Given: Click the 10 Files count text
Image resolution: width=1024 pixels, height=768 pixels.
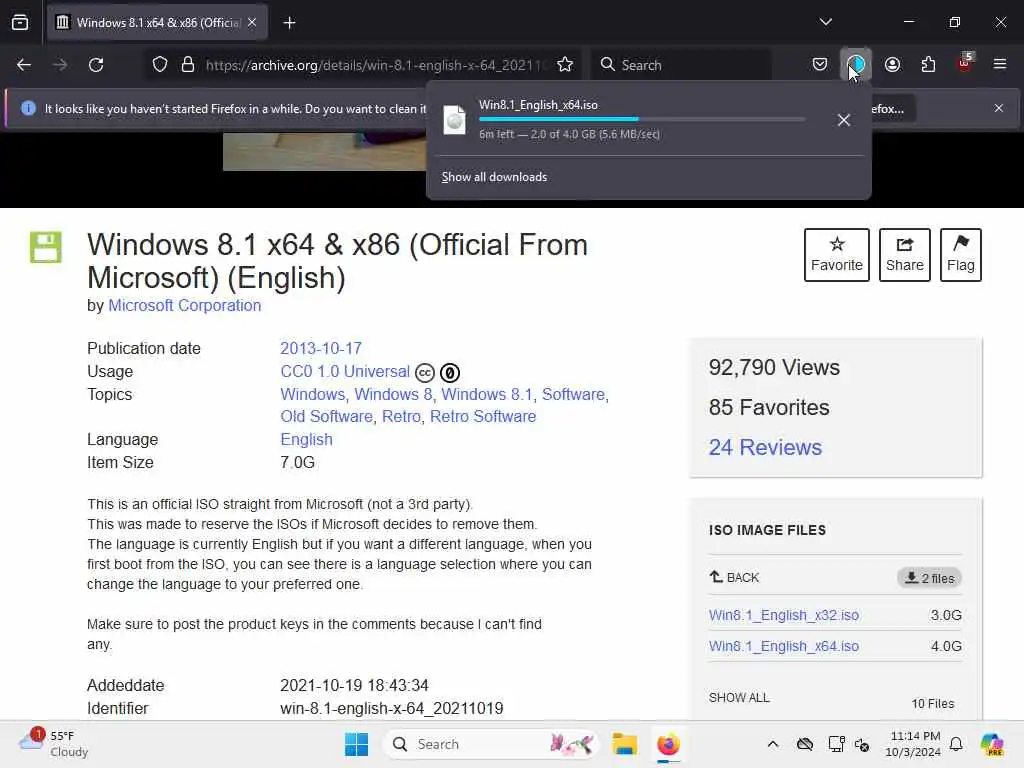Looking at the screenshot, I should tap(933, 703).
